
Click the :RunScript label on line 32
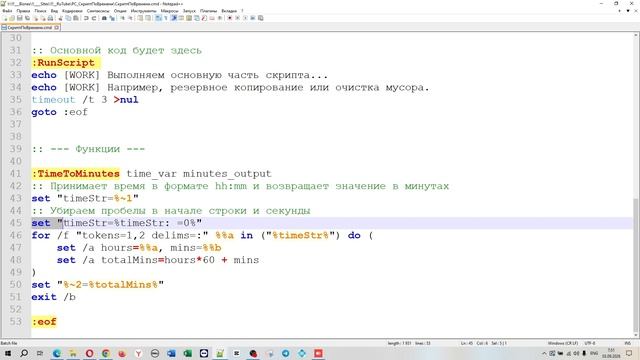63,62
